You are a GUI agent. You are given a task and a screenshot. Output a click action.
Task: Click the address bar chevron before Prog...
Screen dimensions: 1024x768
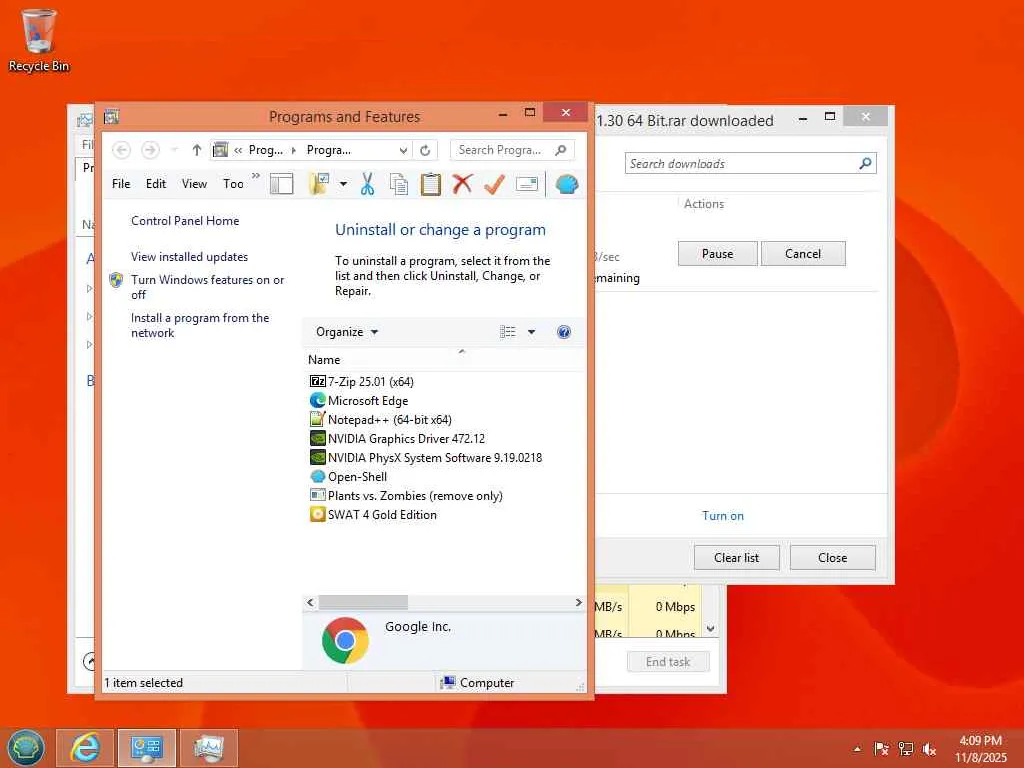[238, 150]
